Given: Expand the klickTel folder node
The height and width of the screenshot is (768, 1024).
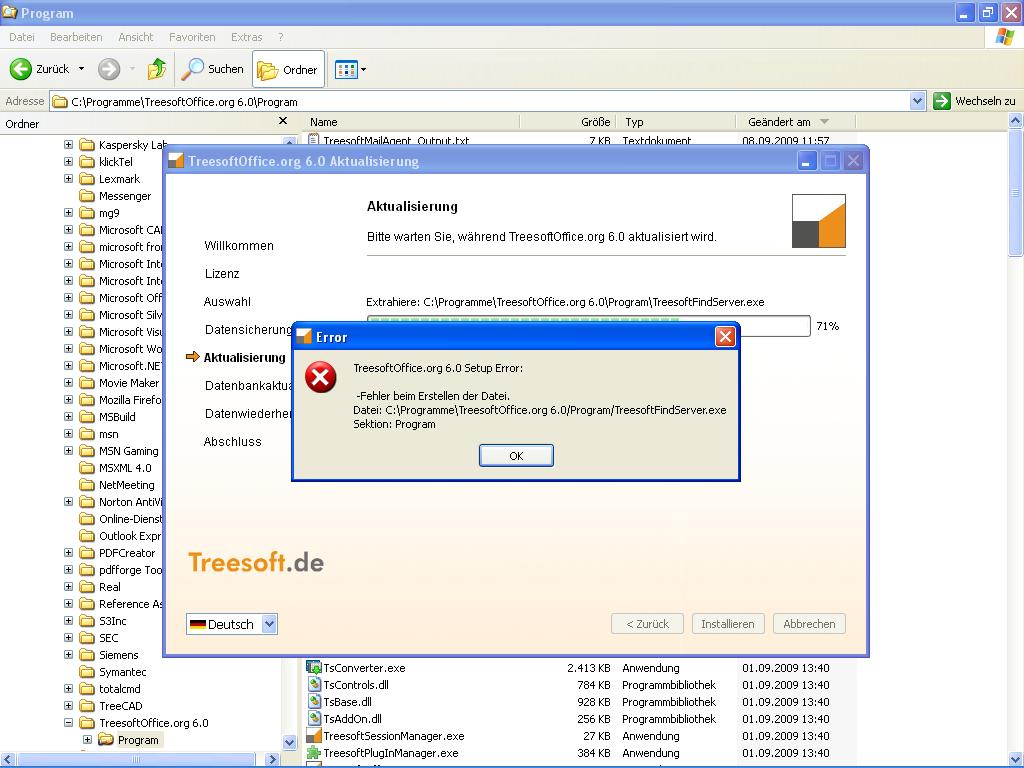Looking at the screenshot, I should coord(69,161).
